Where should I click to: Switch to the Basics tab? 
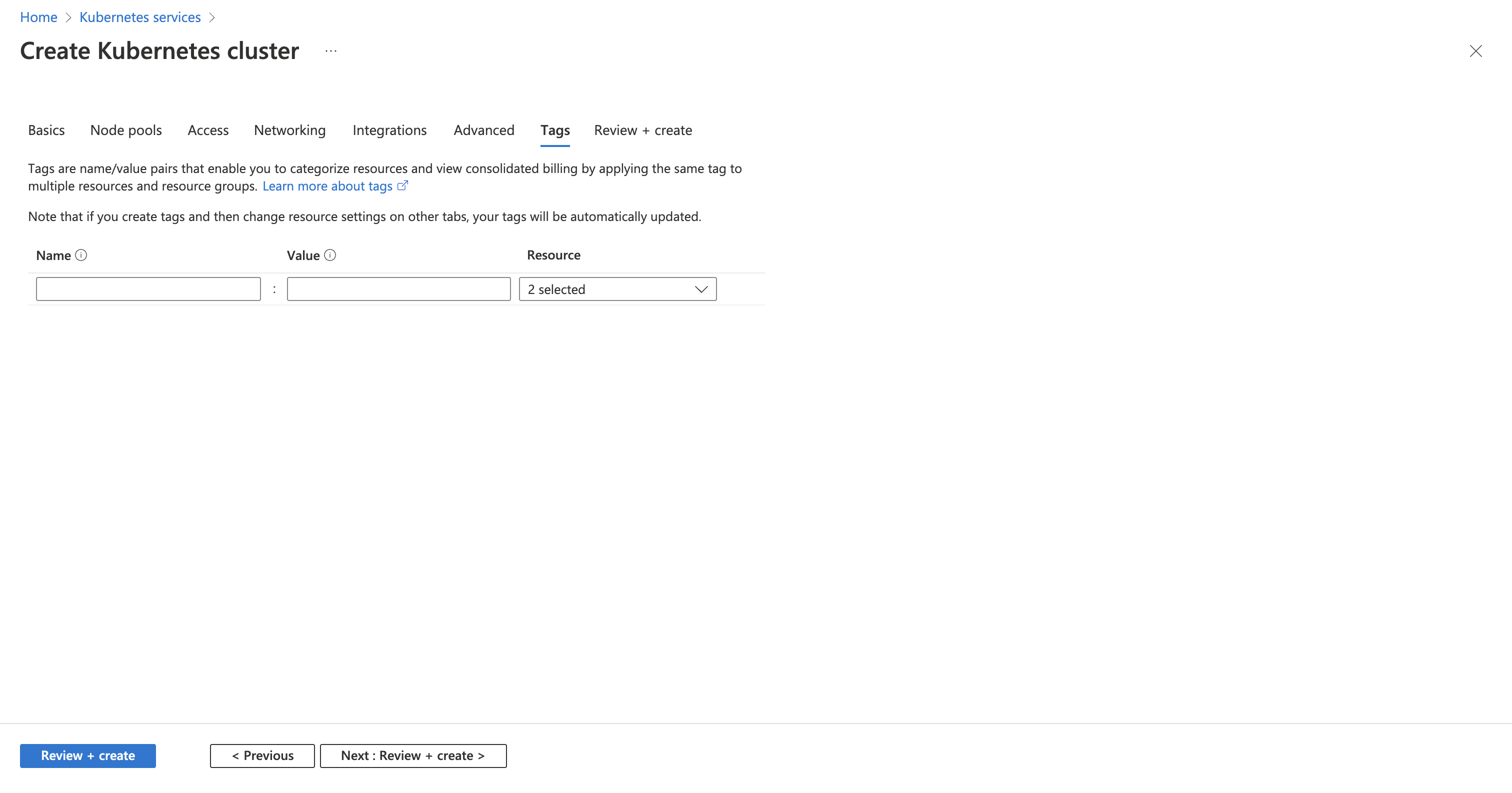46,130
